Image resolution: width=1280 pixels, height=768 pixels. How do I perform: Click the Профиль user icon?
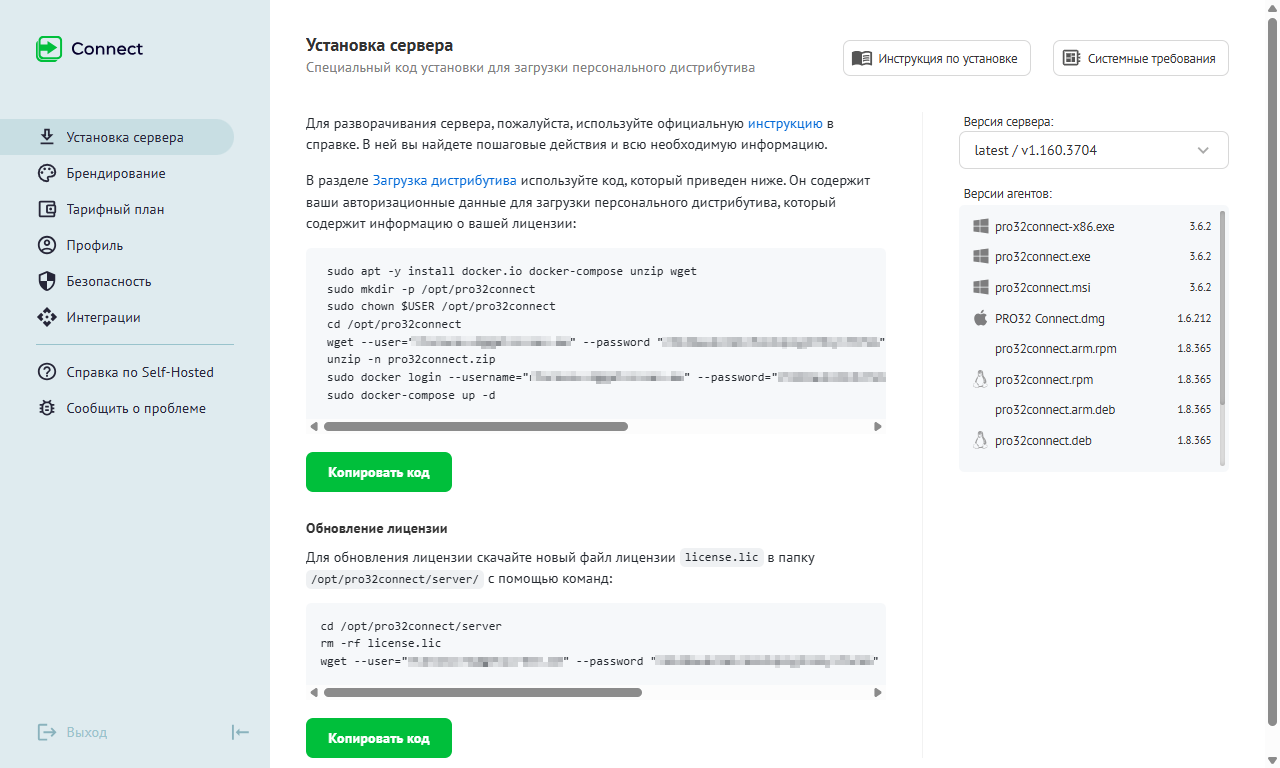click(46, 246)
